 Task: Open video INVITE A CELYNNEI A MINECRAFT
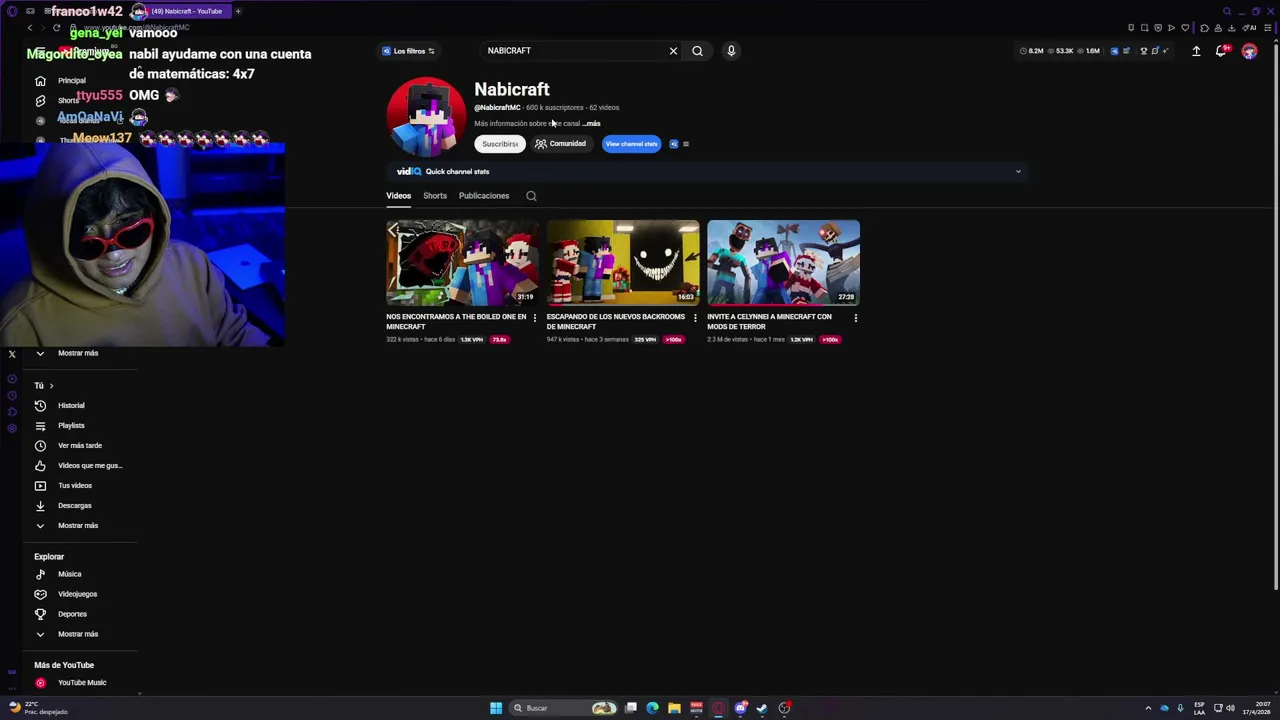[769, 322]
